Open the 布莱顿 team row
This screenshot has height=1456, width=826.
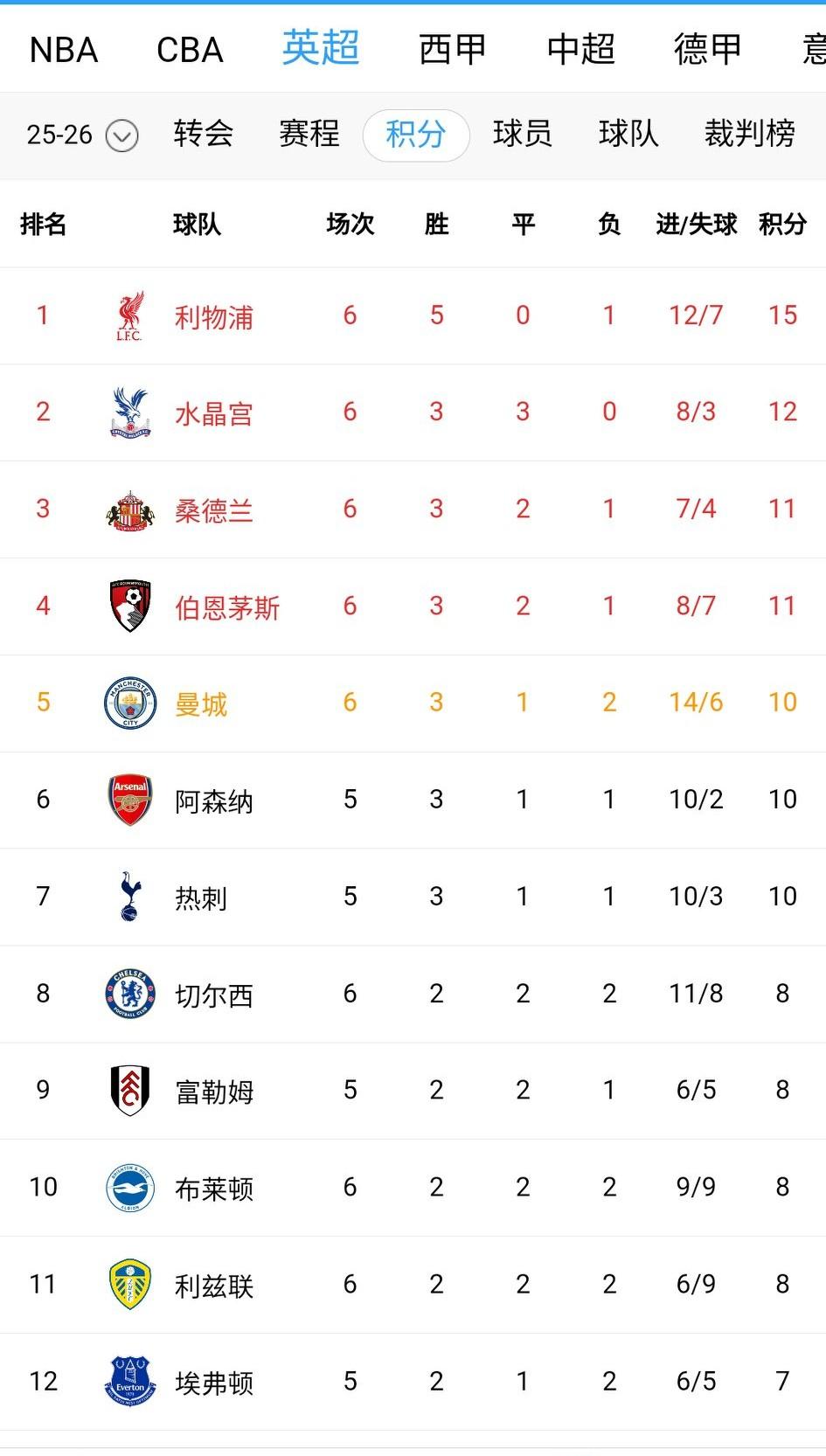413,1188
